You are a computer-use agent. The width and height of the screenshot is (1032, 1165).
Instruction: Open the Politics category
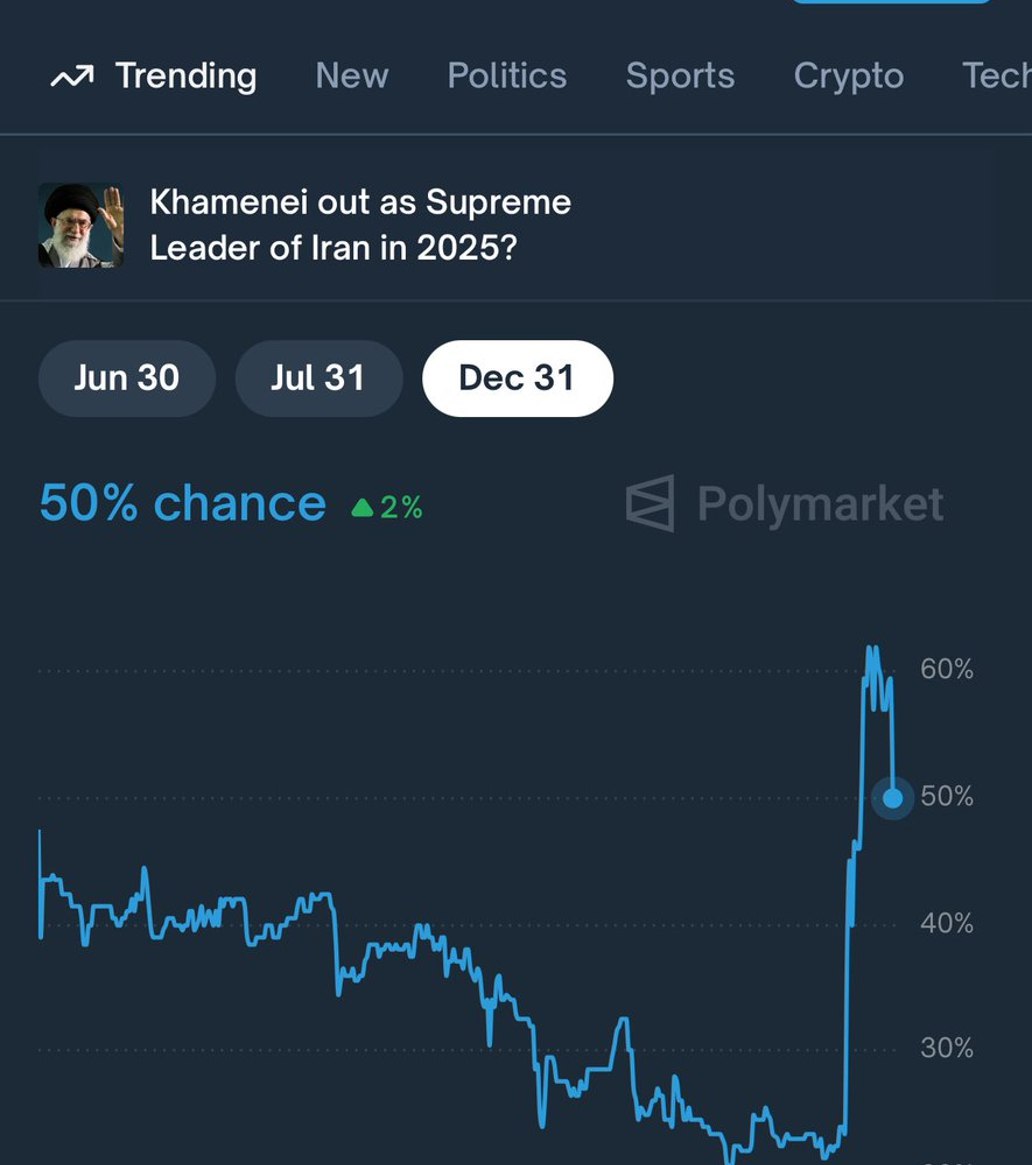507,75
